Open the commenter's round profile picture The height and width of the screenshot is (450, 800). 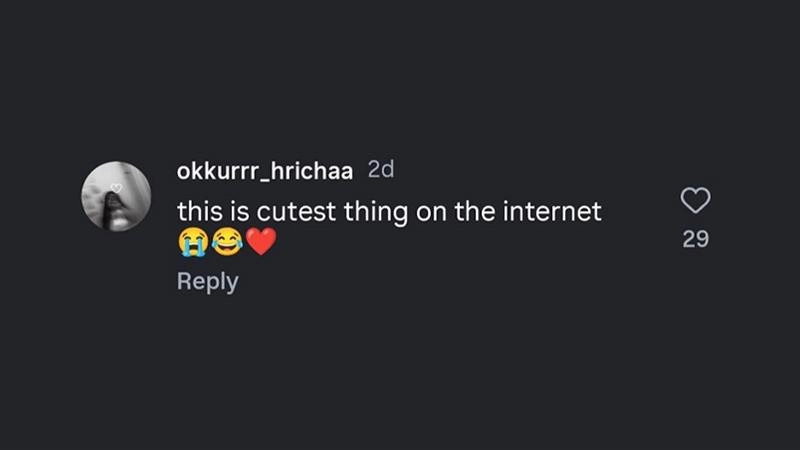coord(116,197)
